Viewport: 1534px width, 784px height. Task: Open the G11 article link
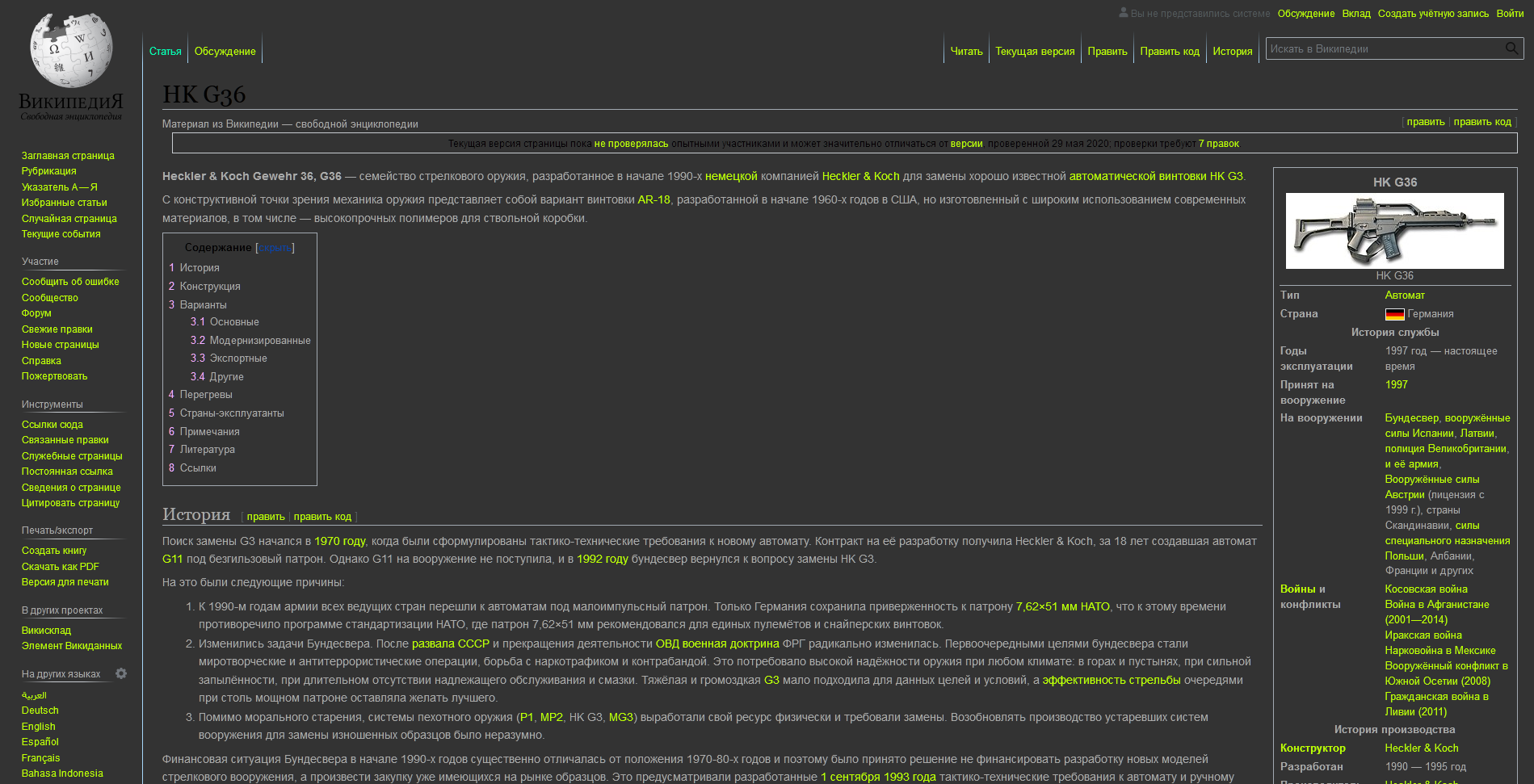(x=173, y=559)
